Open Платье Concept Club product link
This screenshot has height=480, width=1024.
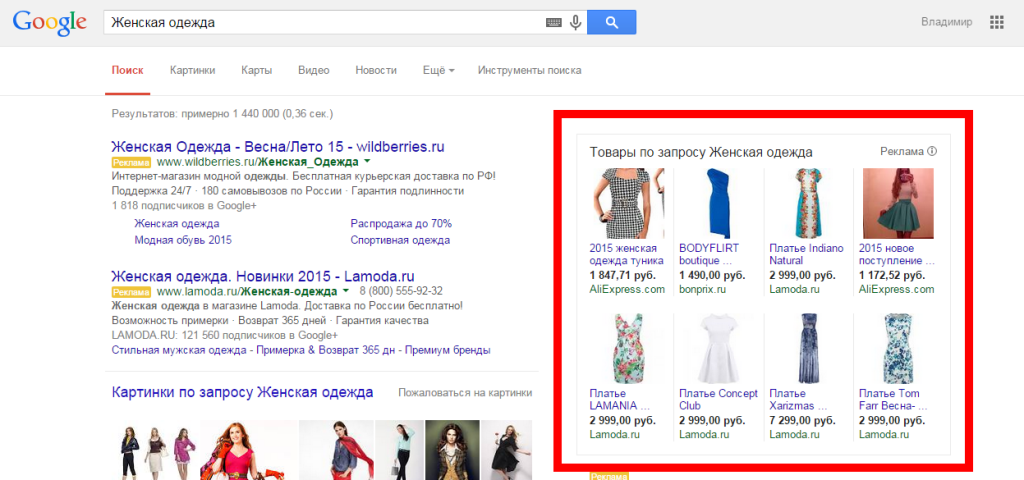tap(718, 399)
